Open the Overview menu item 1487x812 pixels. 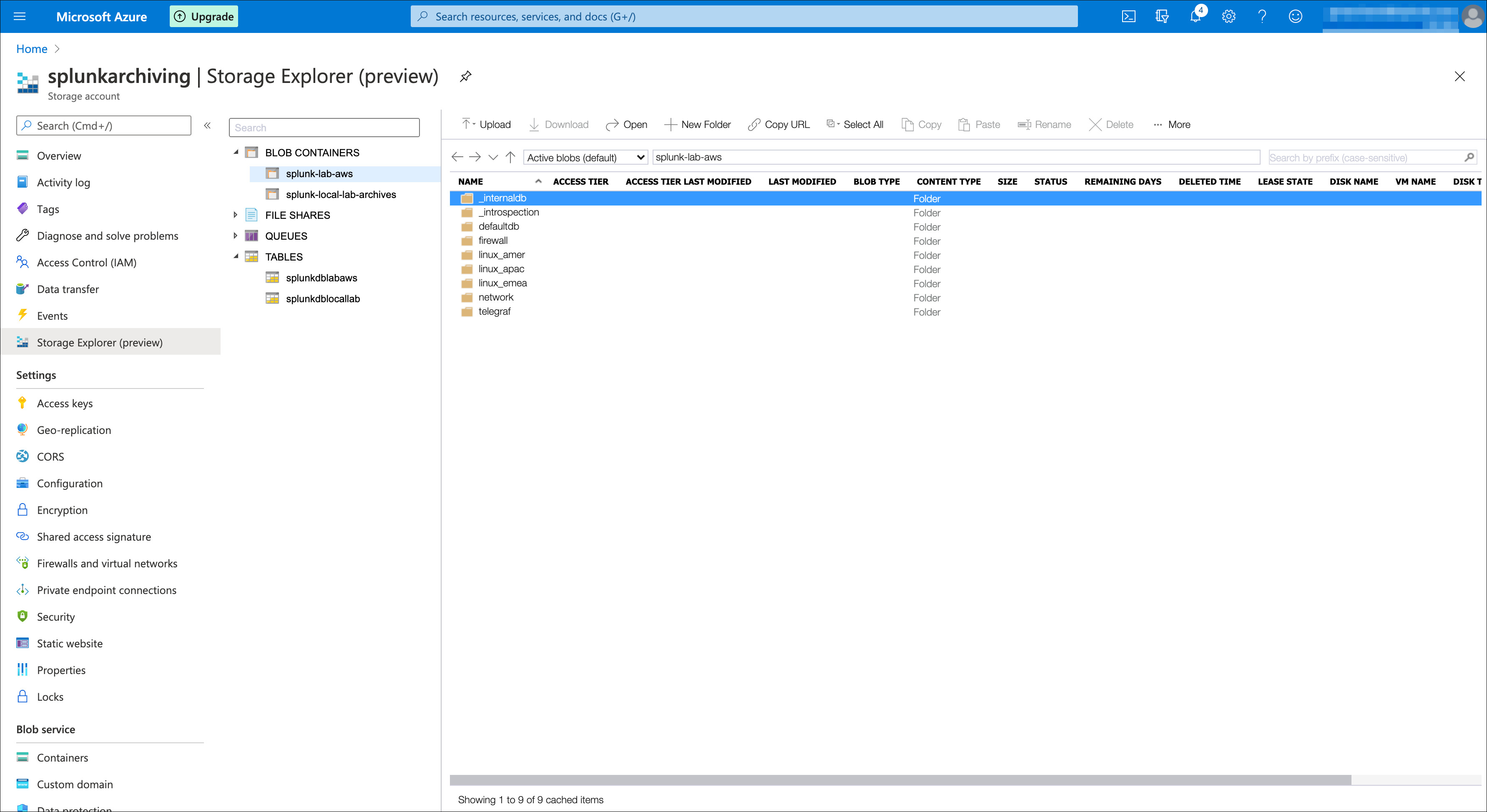[x=59, y=156]
